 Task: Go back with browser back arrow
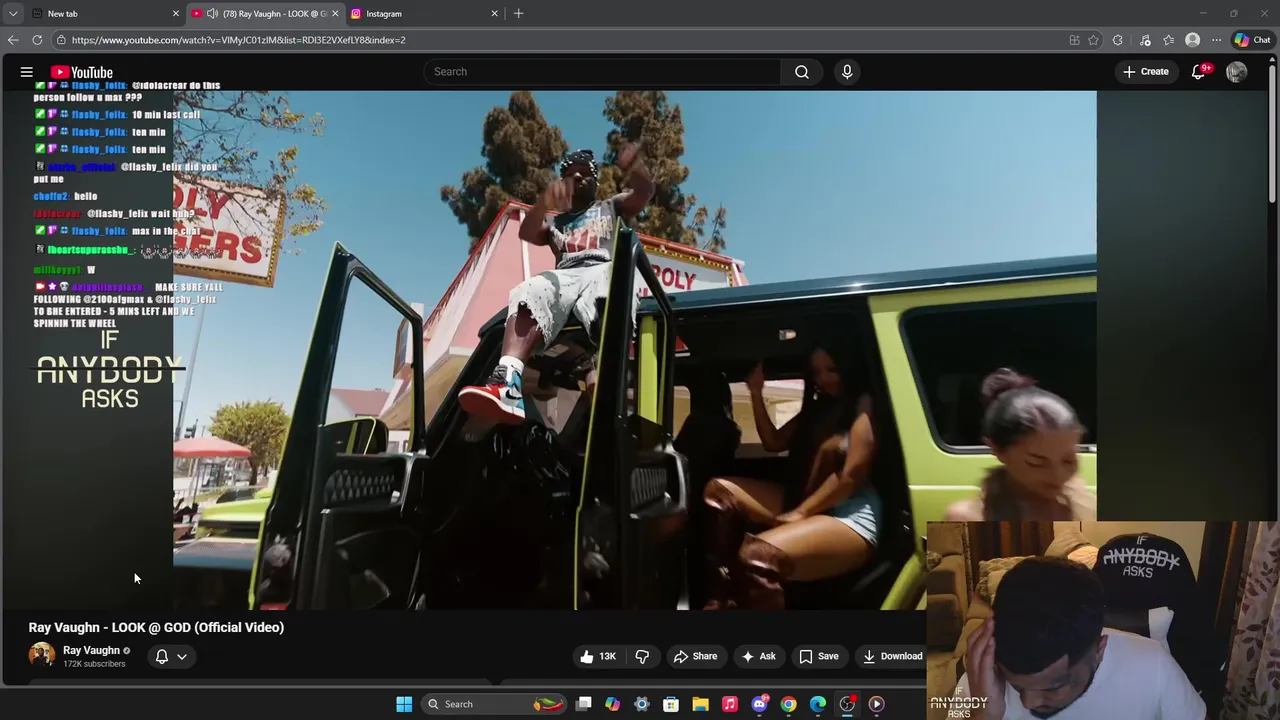coord(12,40)
